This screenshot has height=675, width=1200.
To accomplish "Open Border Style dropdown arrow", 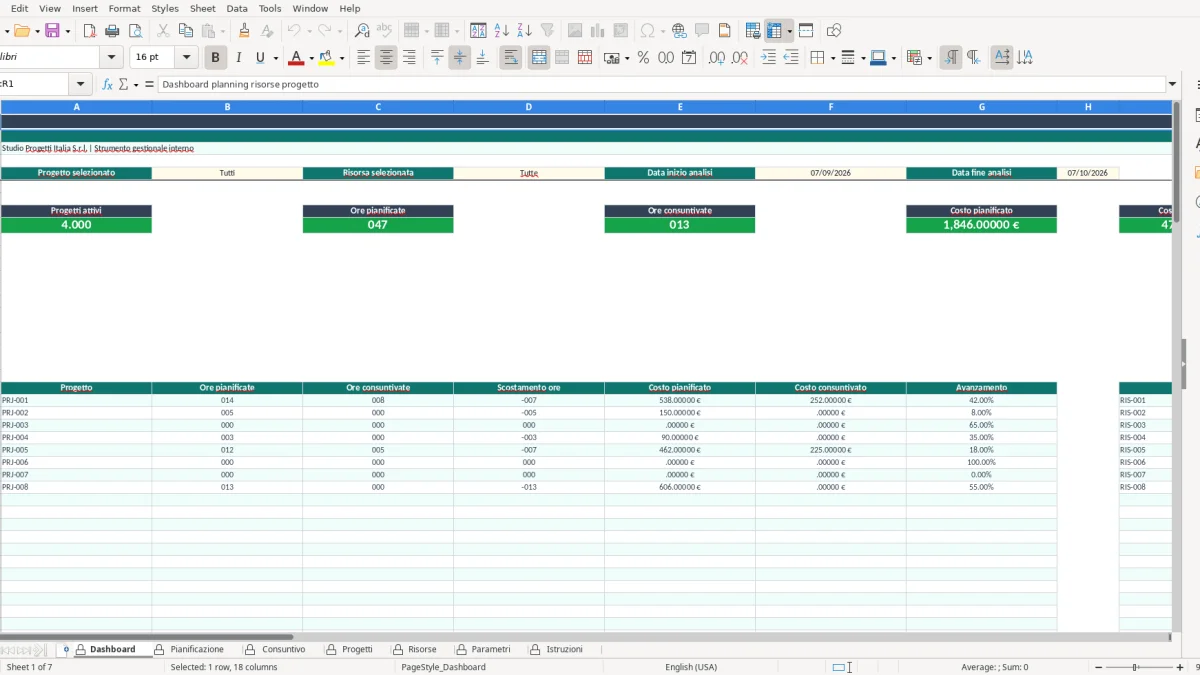I will (863, 58).
